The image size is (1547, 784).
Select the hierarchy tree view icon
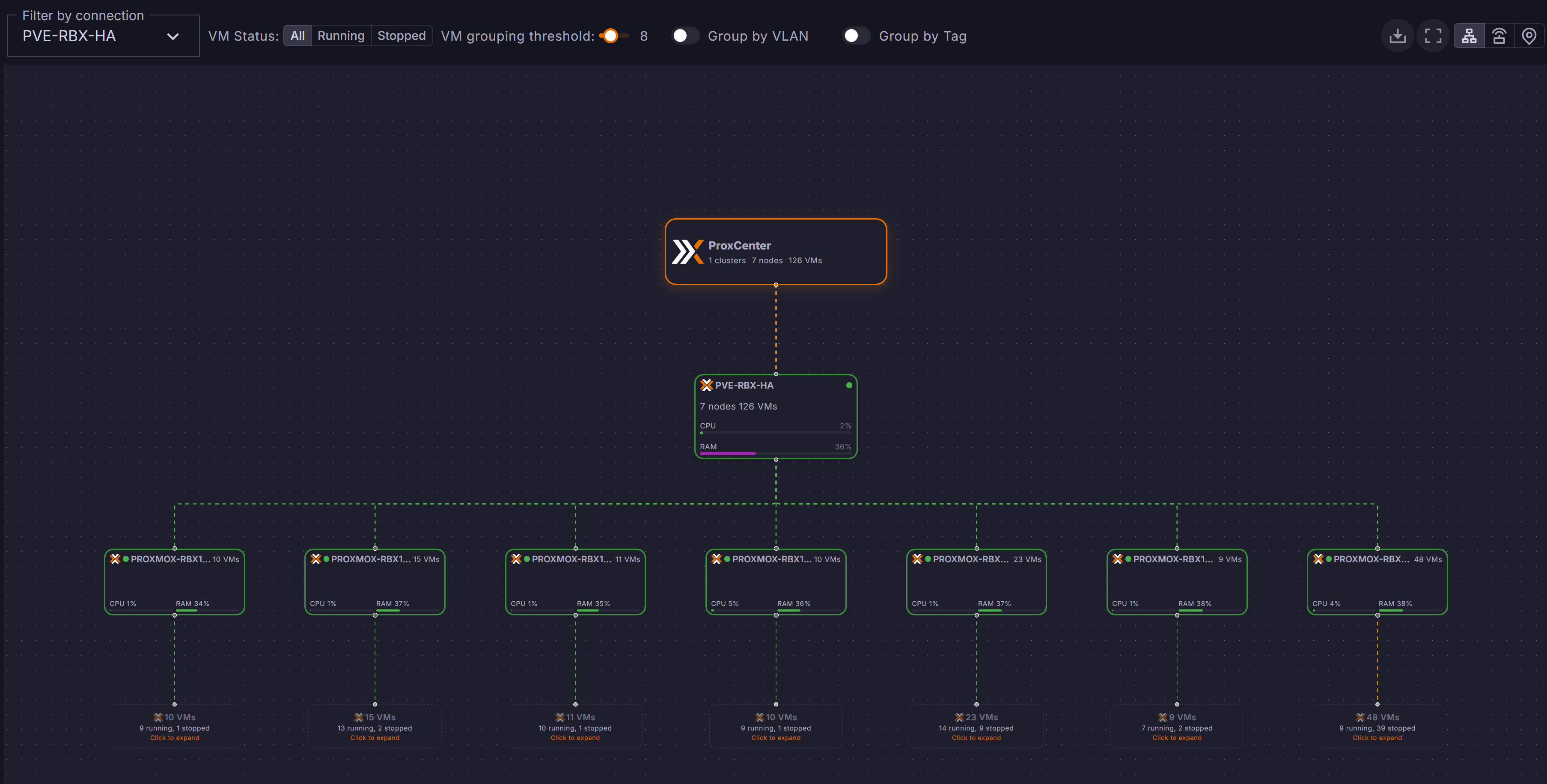point(1469,36)
